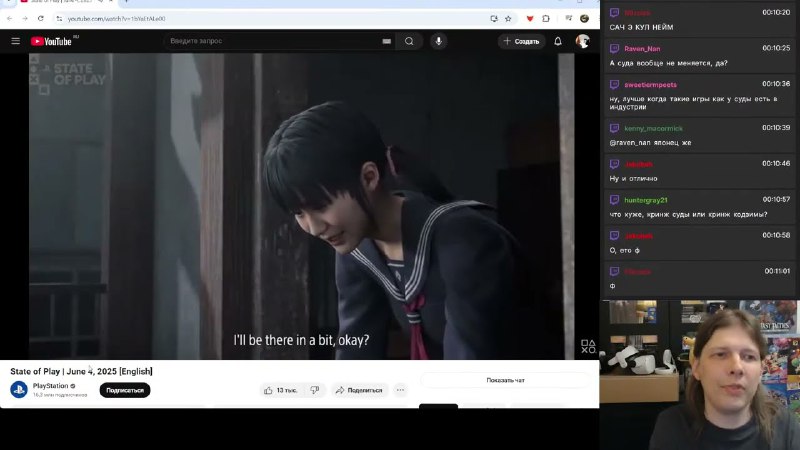Open the media control icon in browser toolbar

coord(568,18)
